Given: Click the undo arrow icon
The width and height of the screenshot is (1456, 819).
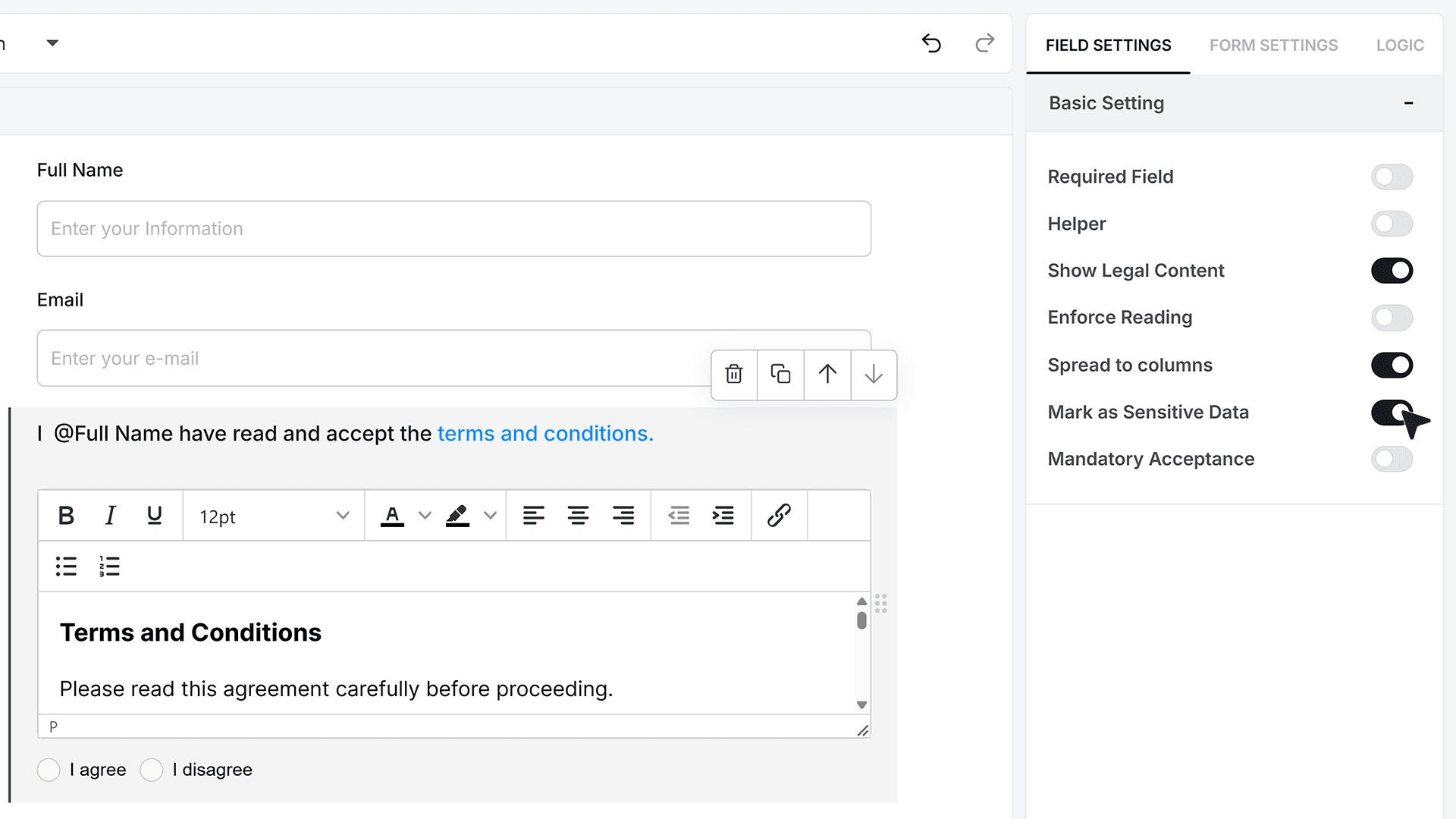Looking at the screenshot, I should (x=931, y=43).
